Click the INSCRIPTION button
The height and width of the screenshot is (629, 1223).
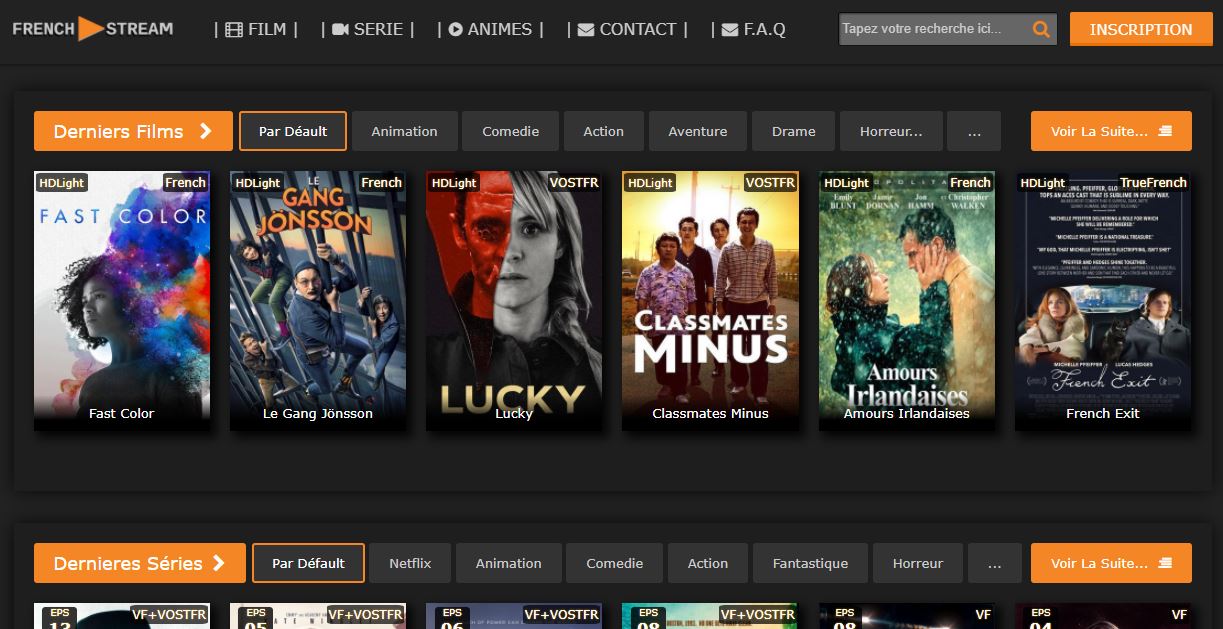point(1141,29)
